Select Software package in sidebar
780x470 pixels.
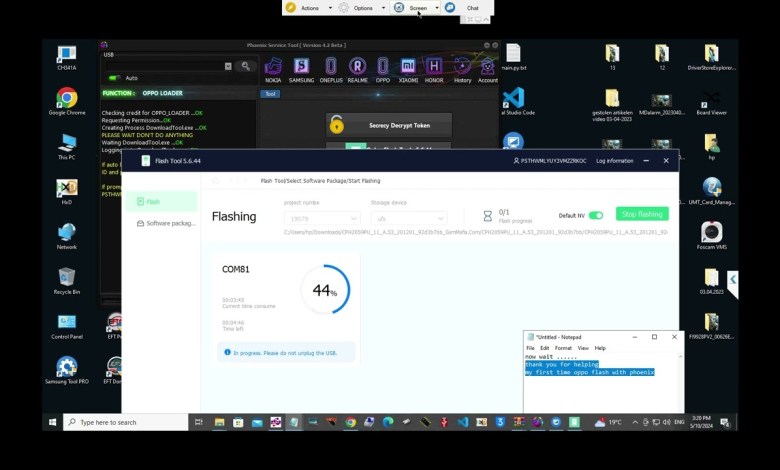(166, 223)
